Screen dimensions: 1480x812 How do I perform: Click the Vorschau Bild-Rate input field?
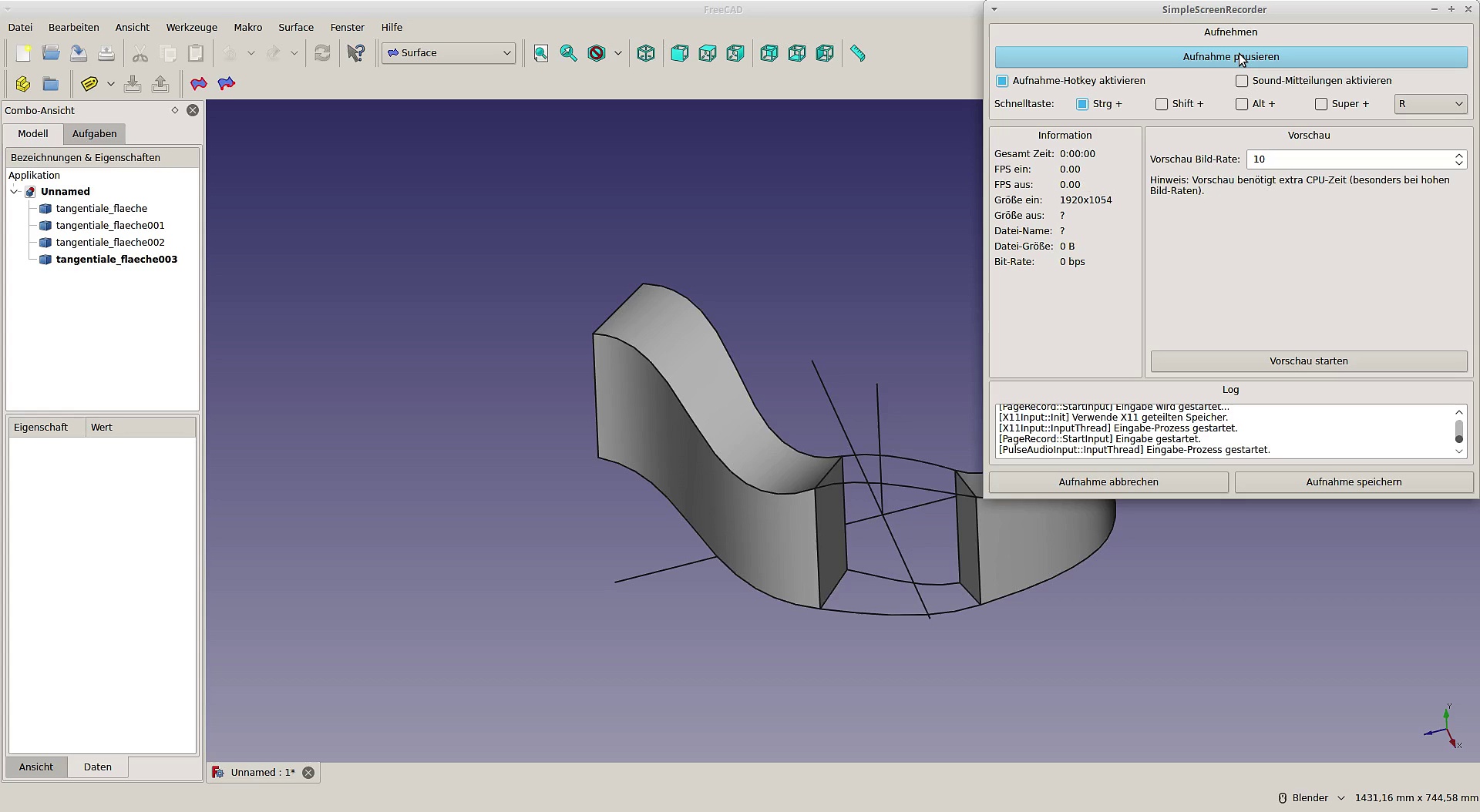1349,159
